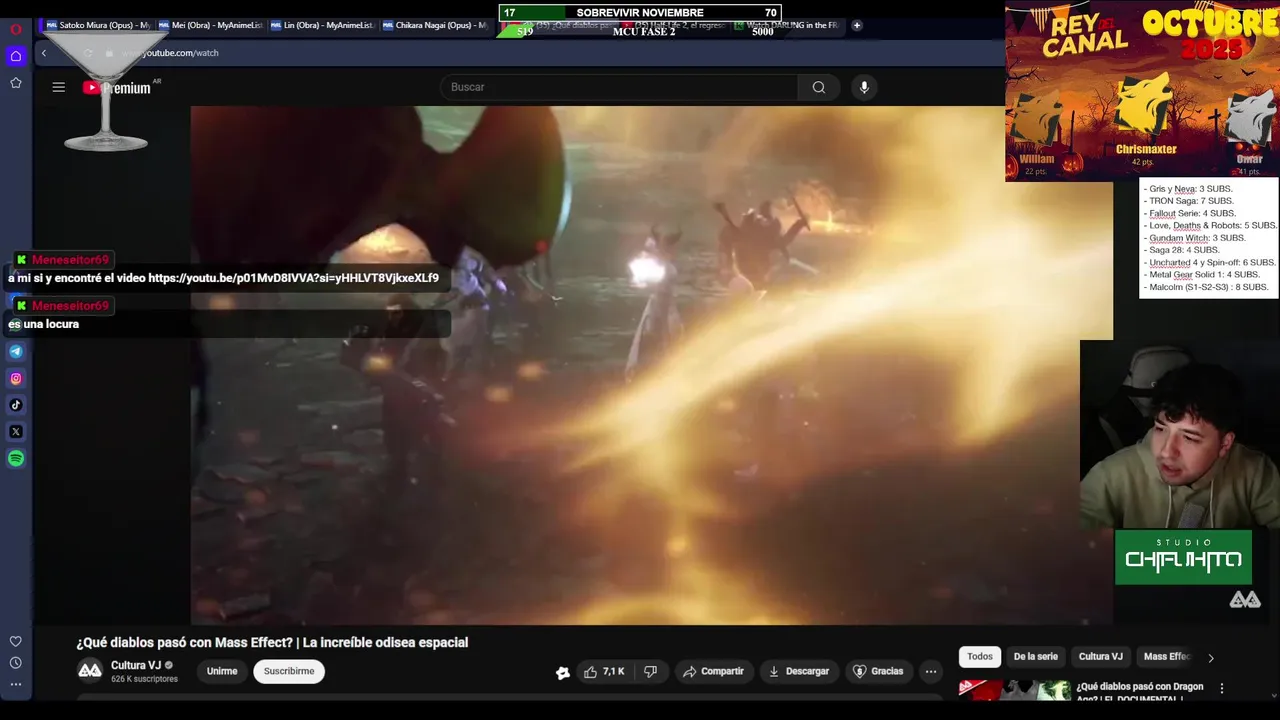
Task: Switch to Mei (Obra) MyAnimeList tab
Action: coord(210,25)
